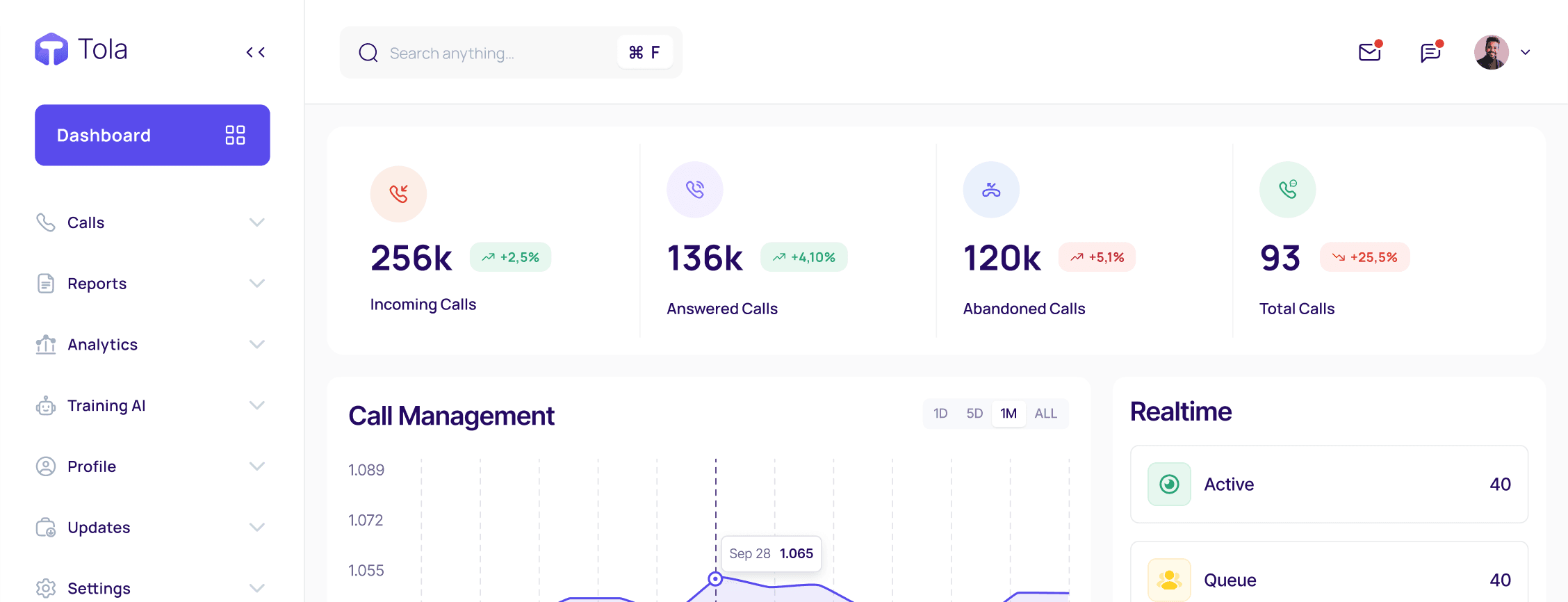1568x602 pixels.
Task: Click the 256k incoming calls value
Action: [x=411, y=258]
